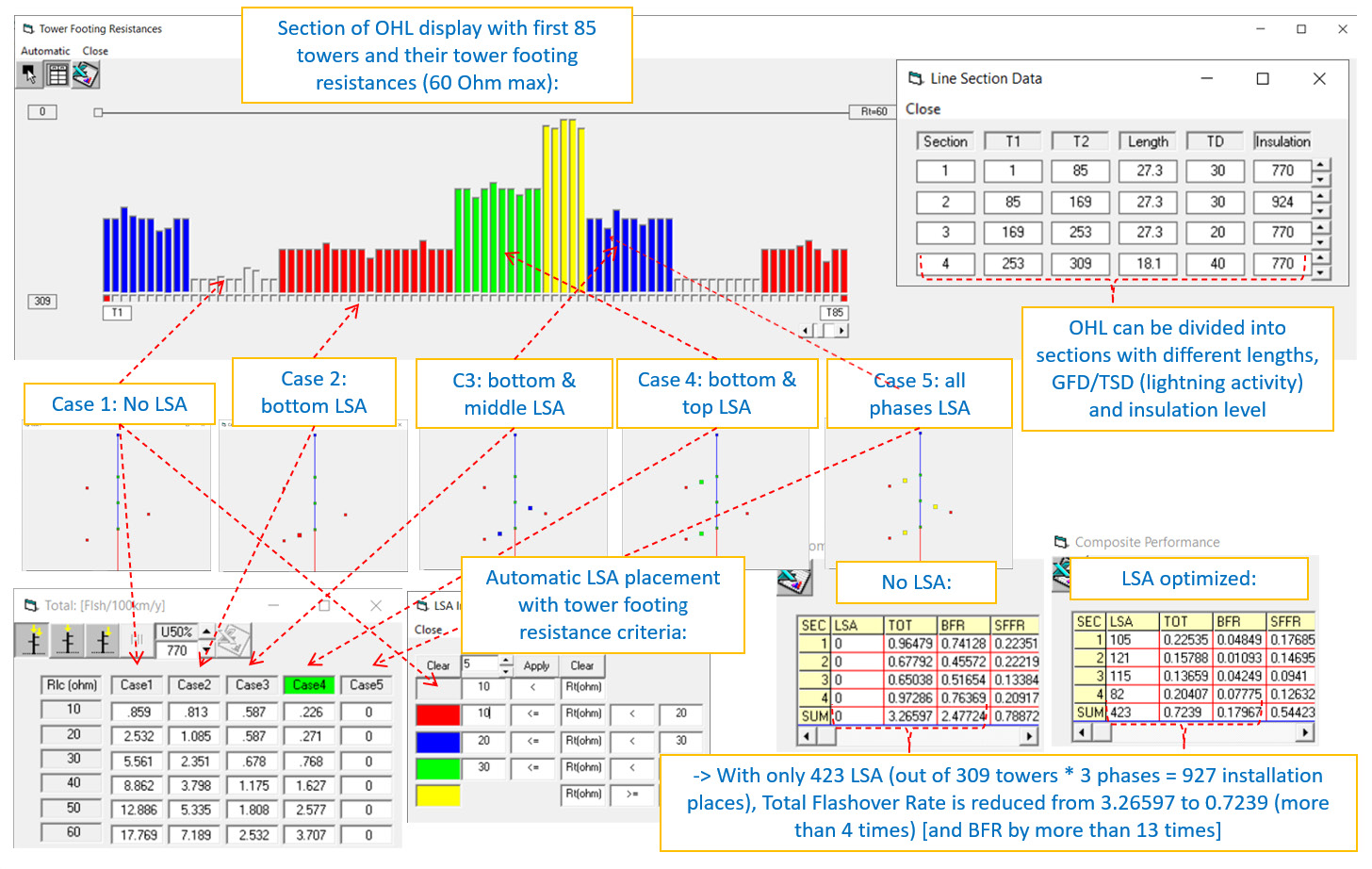Viewport: 1372px width, 869px height.
Task: Select the bottom-phase LSA tower icon in Total toolbar
Action: [35, 638]
